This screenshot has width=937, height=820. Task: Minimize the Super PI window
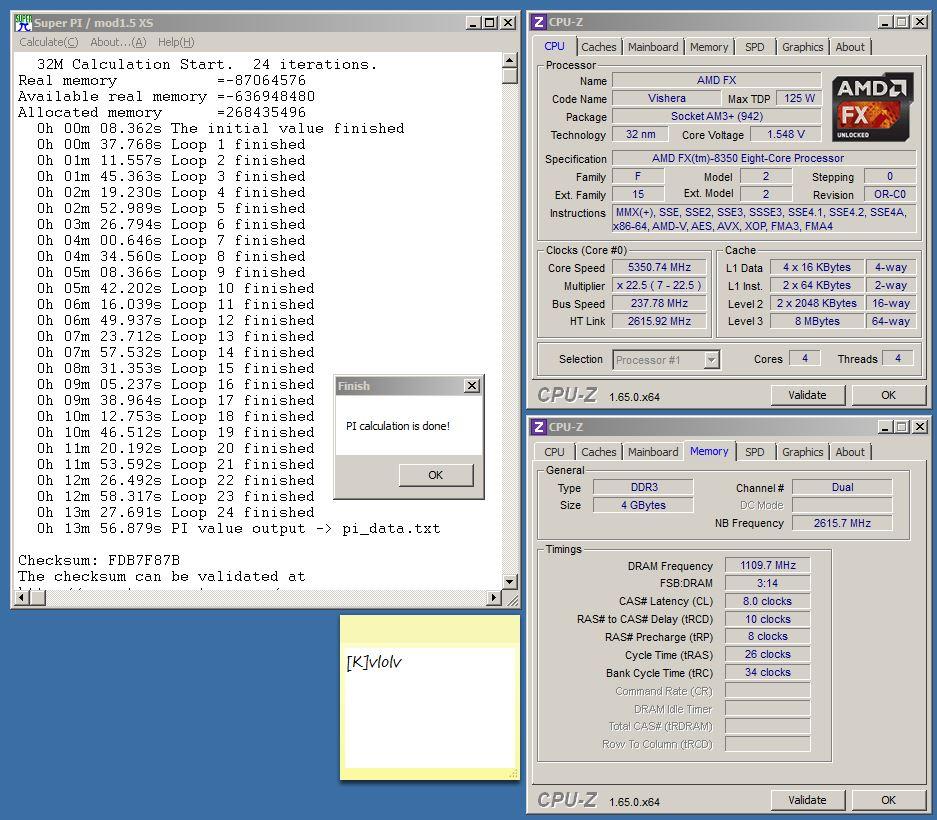[473, 23]
